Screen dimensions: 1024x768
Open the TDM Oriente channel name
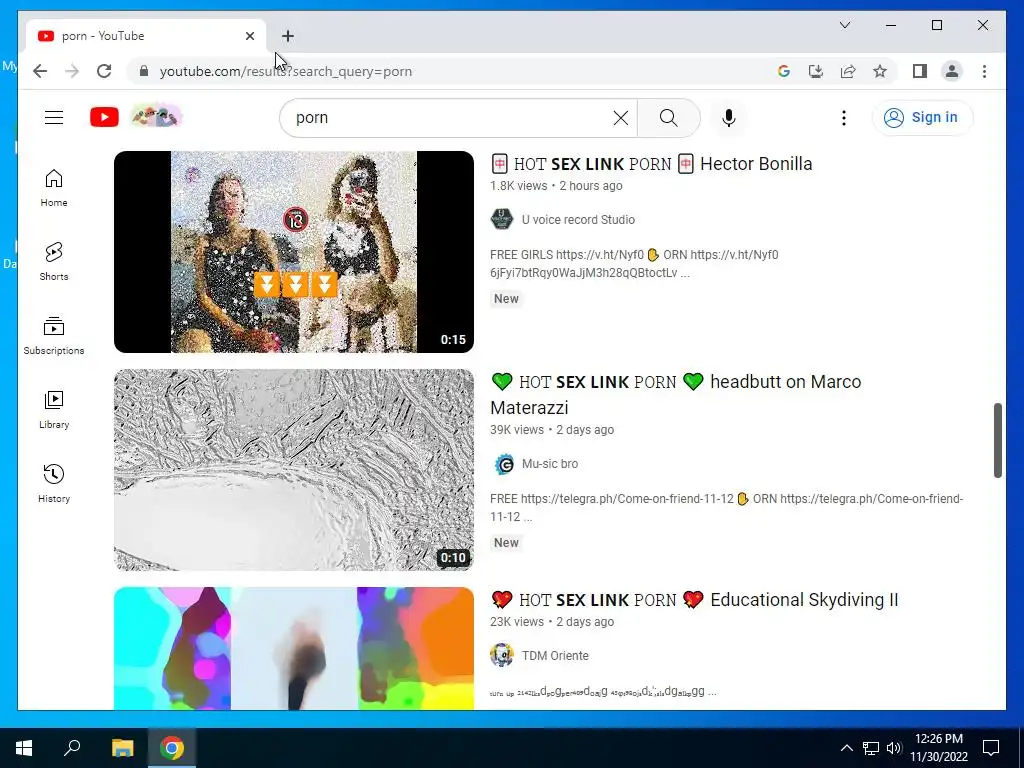pyautogui.click(x=555, y=656)
